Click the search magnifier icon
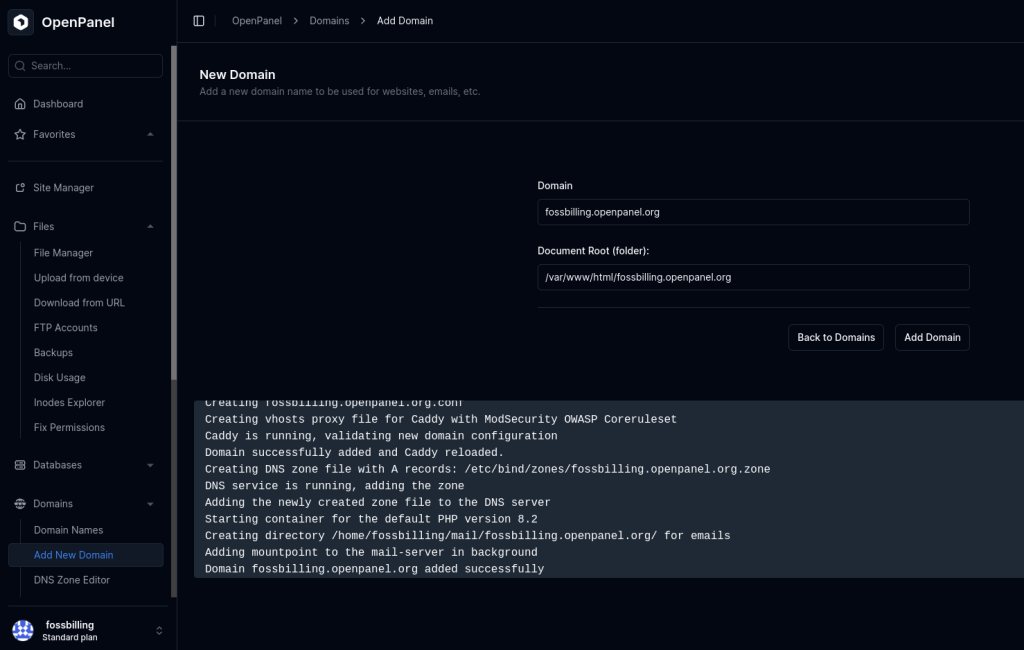Image resolution: width=1024 pixels, height=650 pixels. coord(20,66)
